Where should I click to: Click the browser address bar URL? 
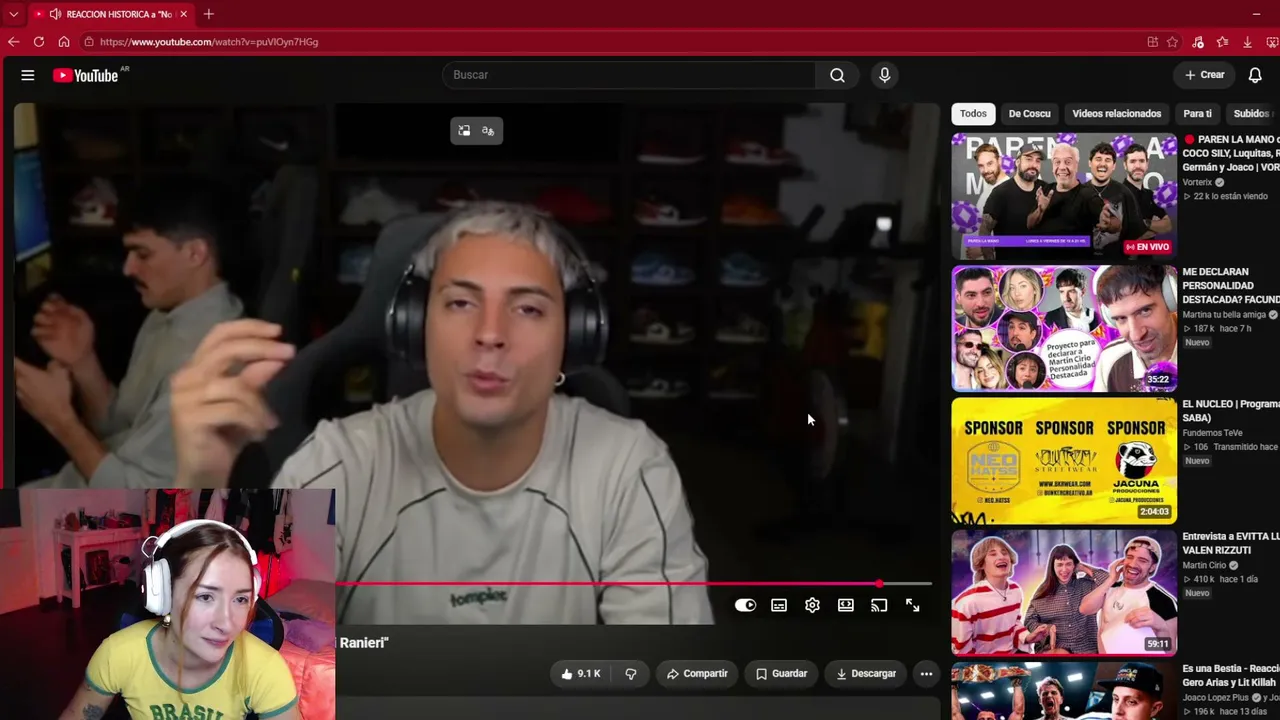pyautogui.click(x=209, y=42)
